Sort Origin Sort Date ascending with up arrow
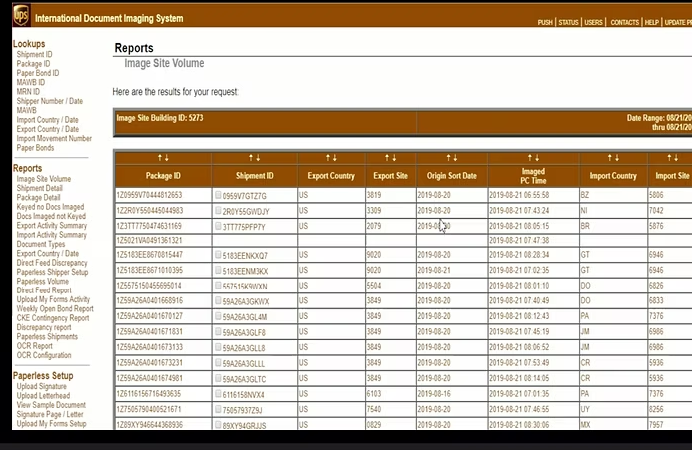The width and height of the screenshot is (692, 450). tap(448, 158)
